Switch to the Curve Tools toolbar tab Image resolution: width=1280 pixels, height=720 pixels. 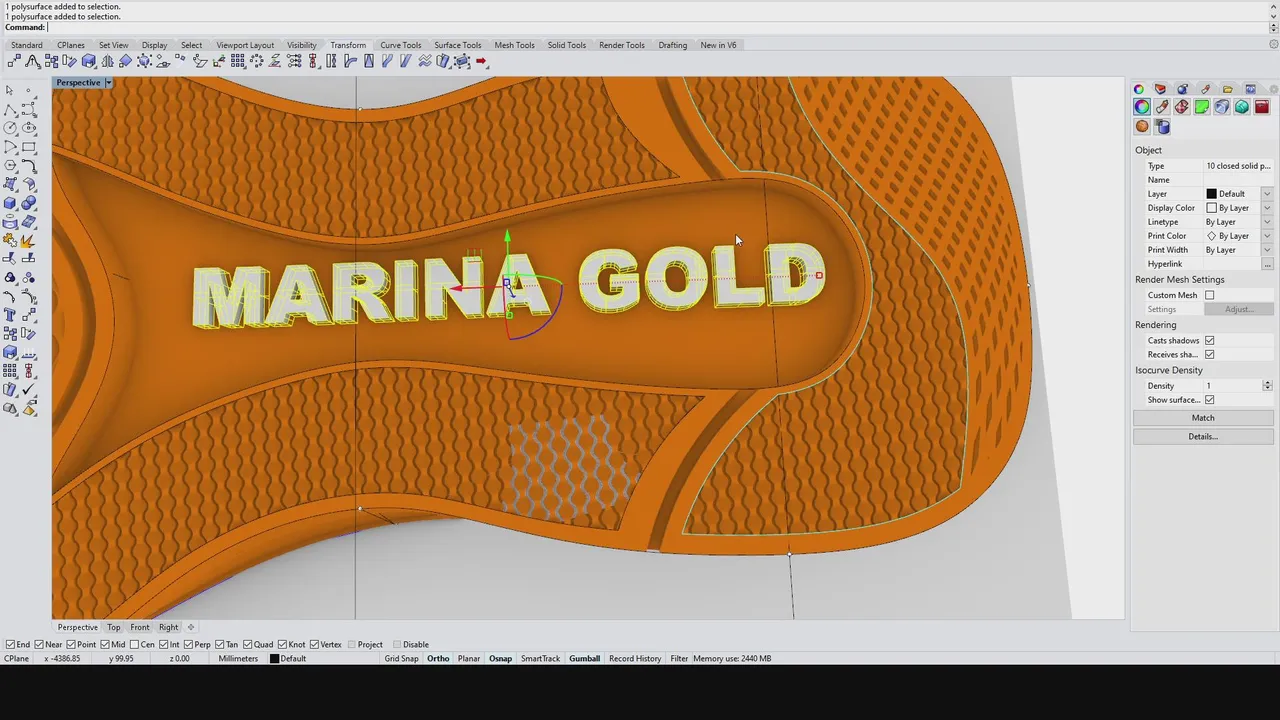pyautogui.click(x=400, y=45)
